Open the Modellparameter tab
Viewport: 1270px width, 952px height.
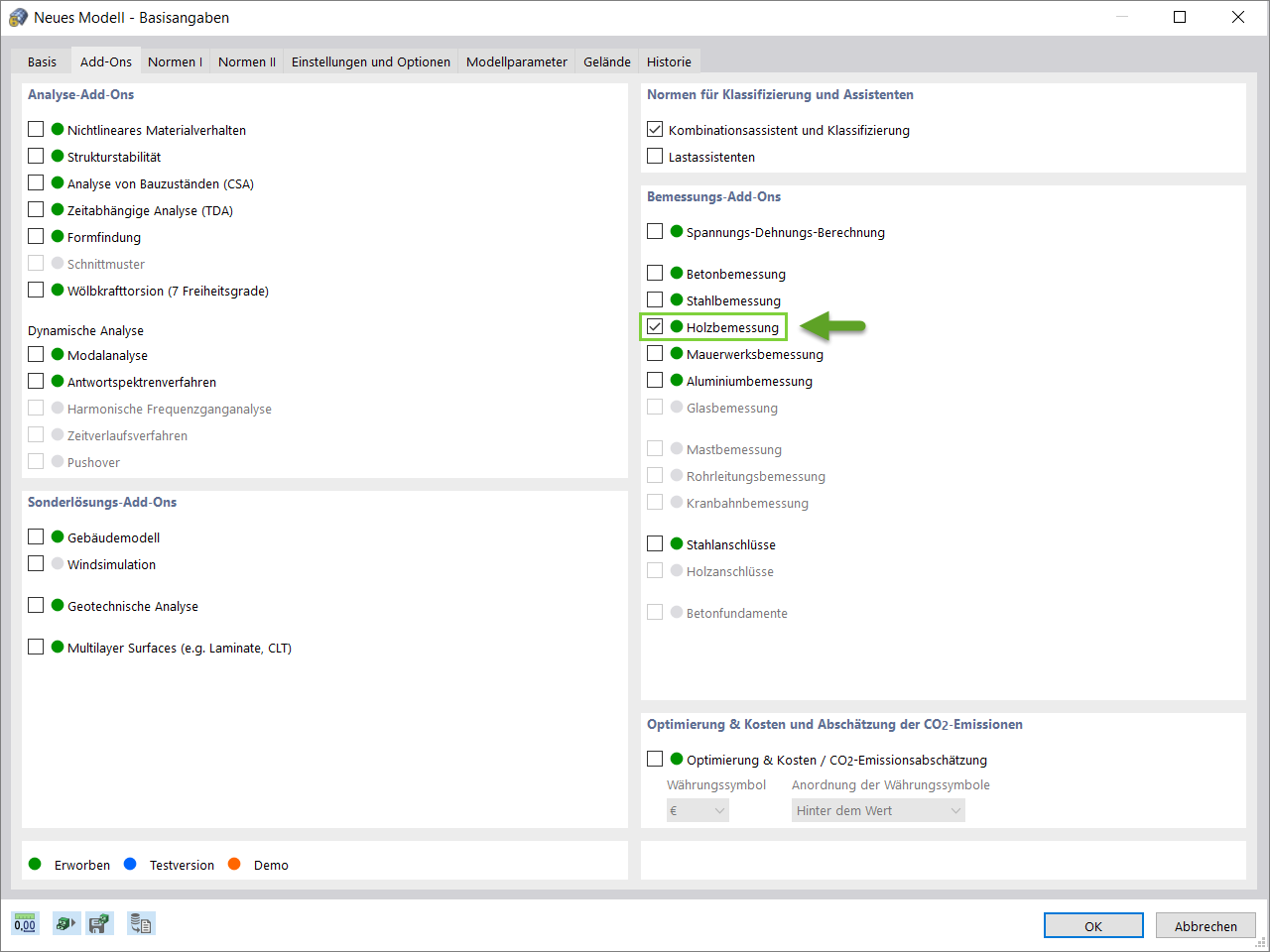pos(517,61)
